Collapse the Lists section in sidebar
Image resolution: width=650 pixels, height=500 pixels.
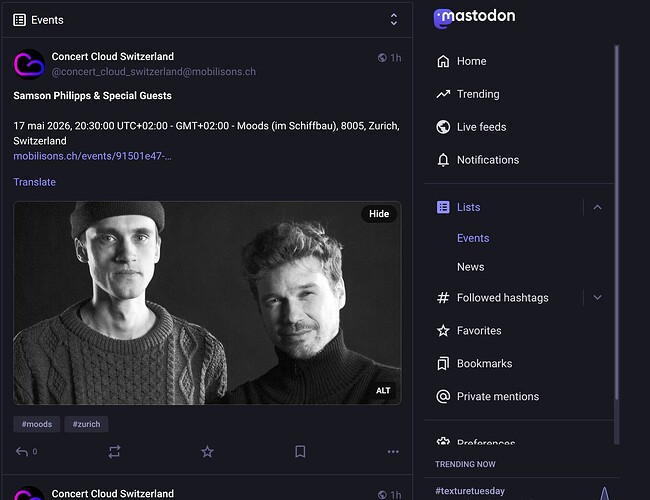[597, 207]
